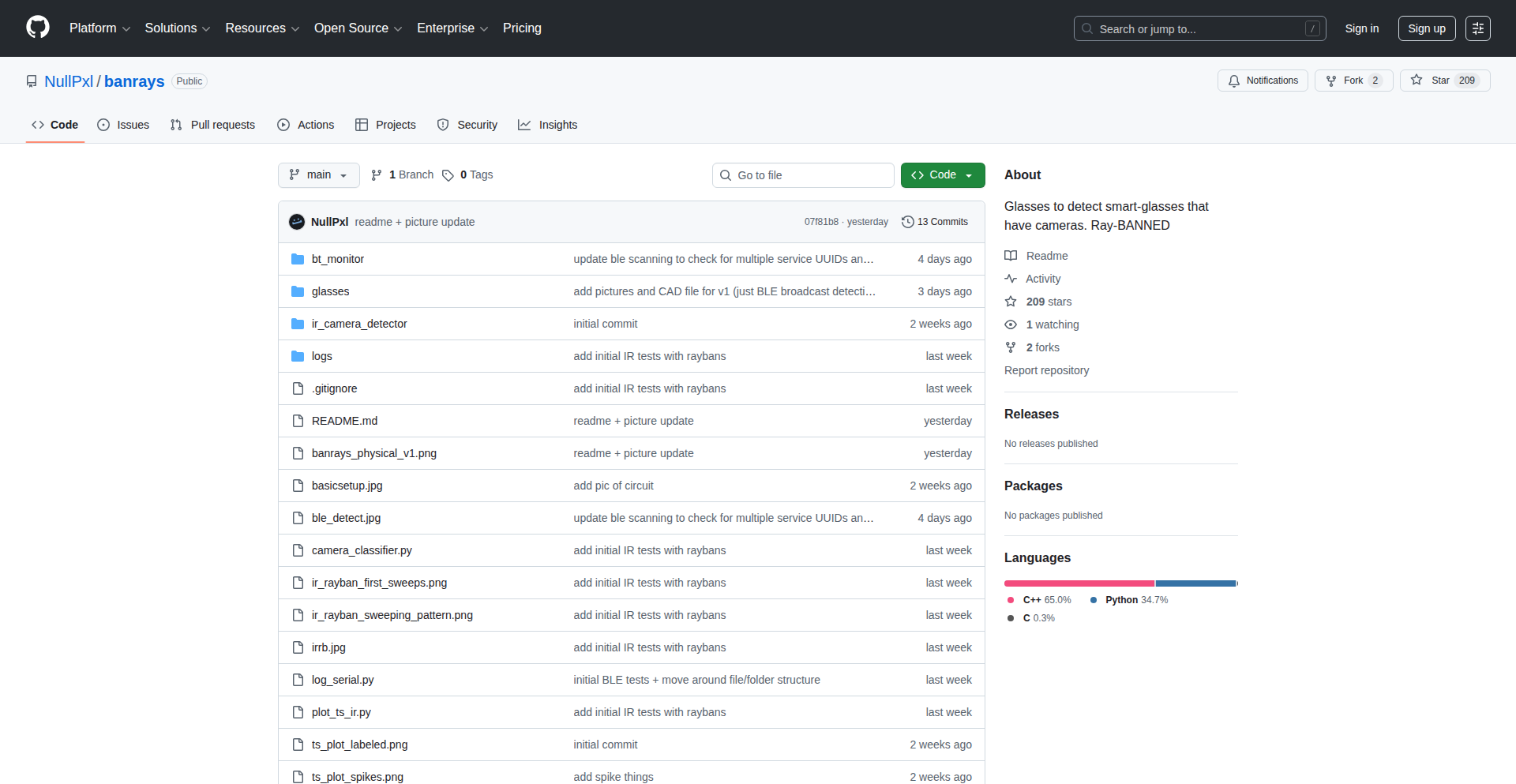This screenshot has width=1516, height=784.
Task: Click the Notifications bell icon
Action: pos(1234,81)
